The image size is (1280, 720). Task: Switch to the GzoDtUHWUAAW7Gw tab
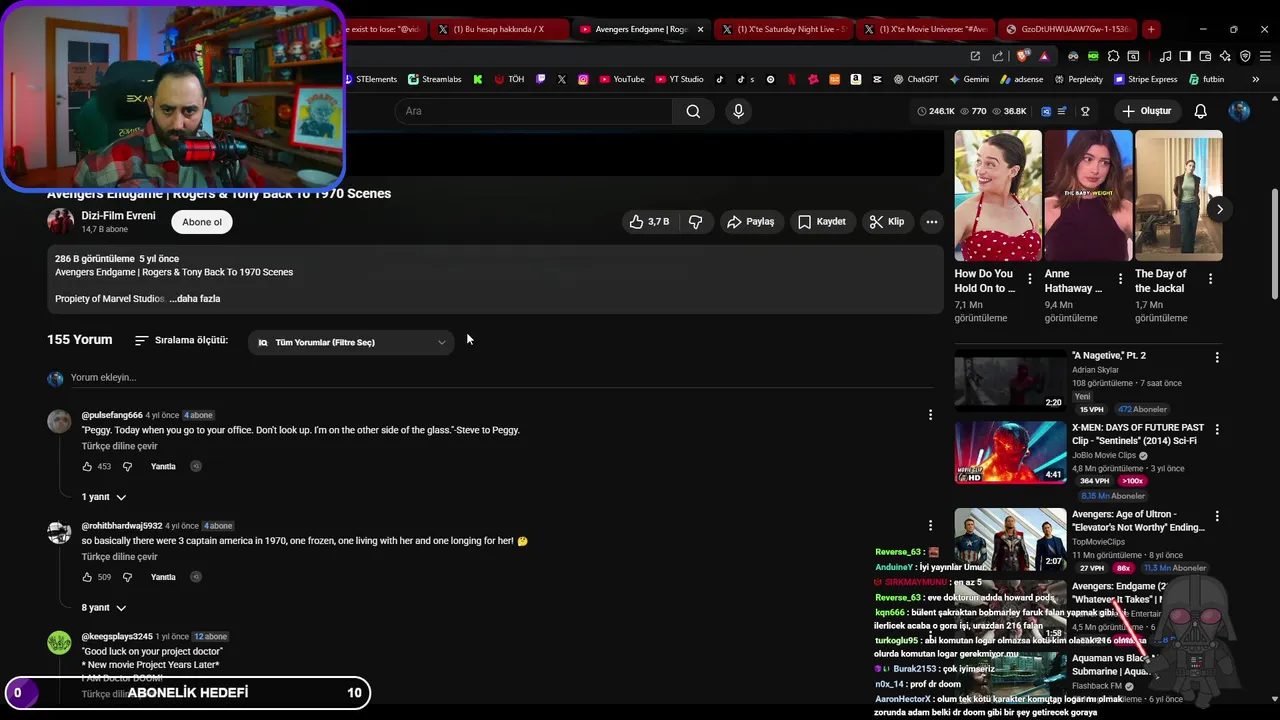click(x=1068, y=29)
